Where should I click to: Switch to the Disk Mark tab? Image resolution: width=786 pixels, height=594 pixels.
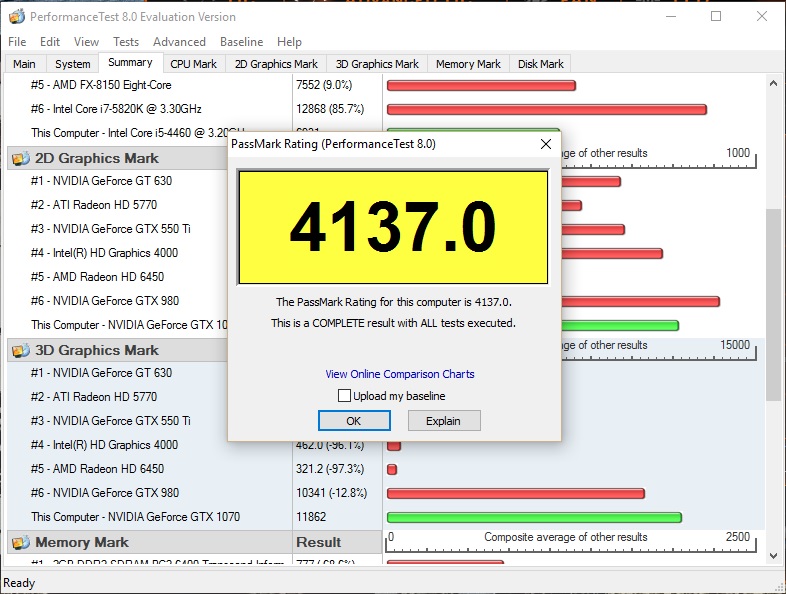540,64
